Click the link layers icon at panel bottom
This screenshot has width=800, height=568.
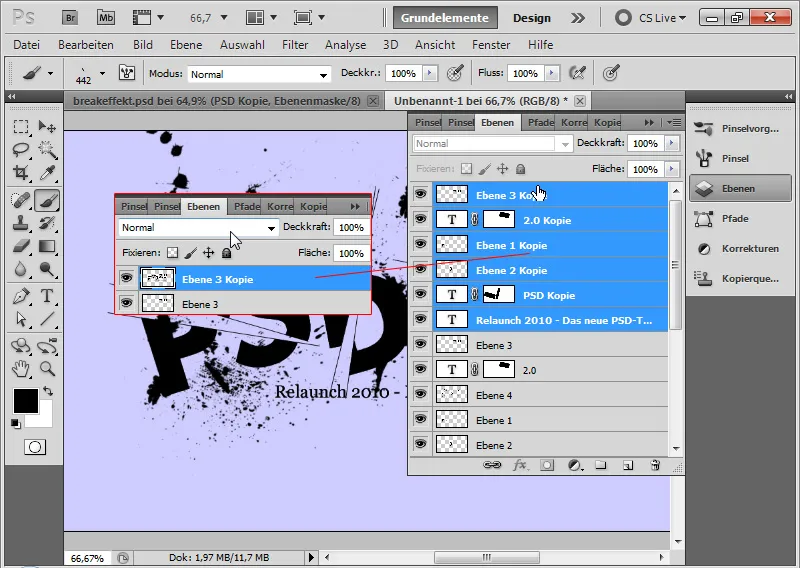point(492,465)
